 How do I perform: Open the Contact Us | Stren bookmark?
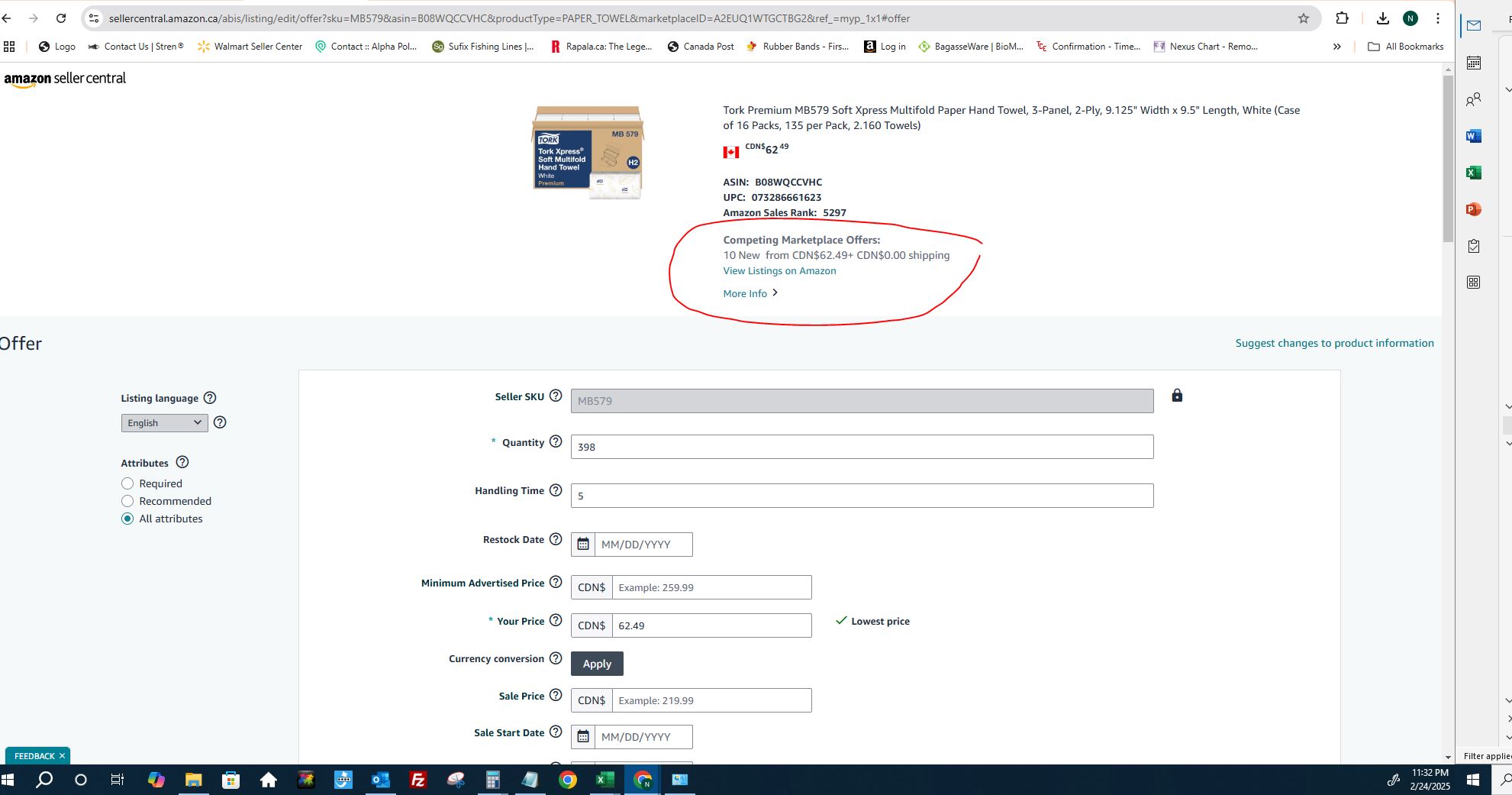pyautogui.click(x=136, y=47)
